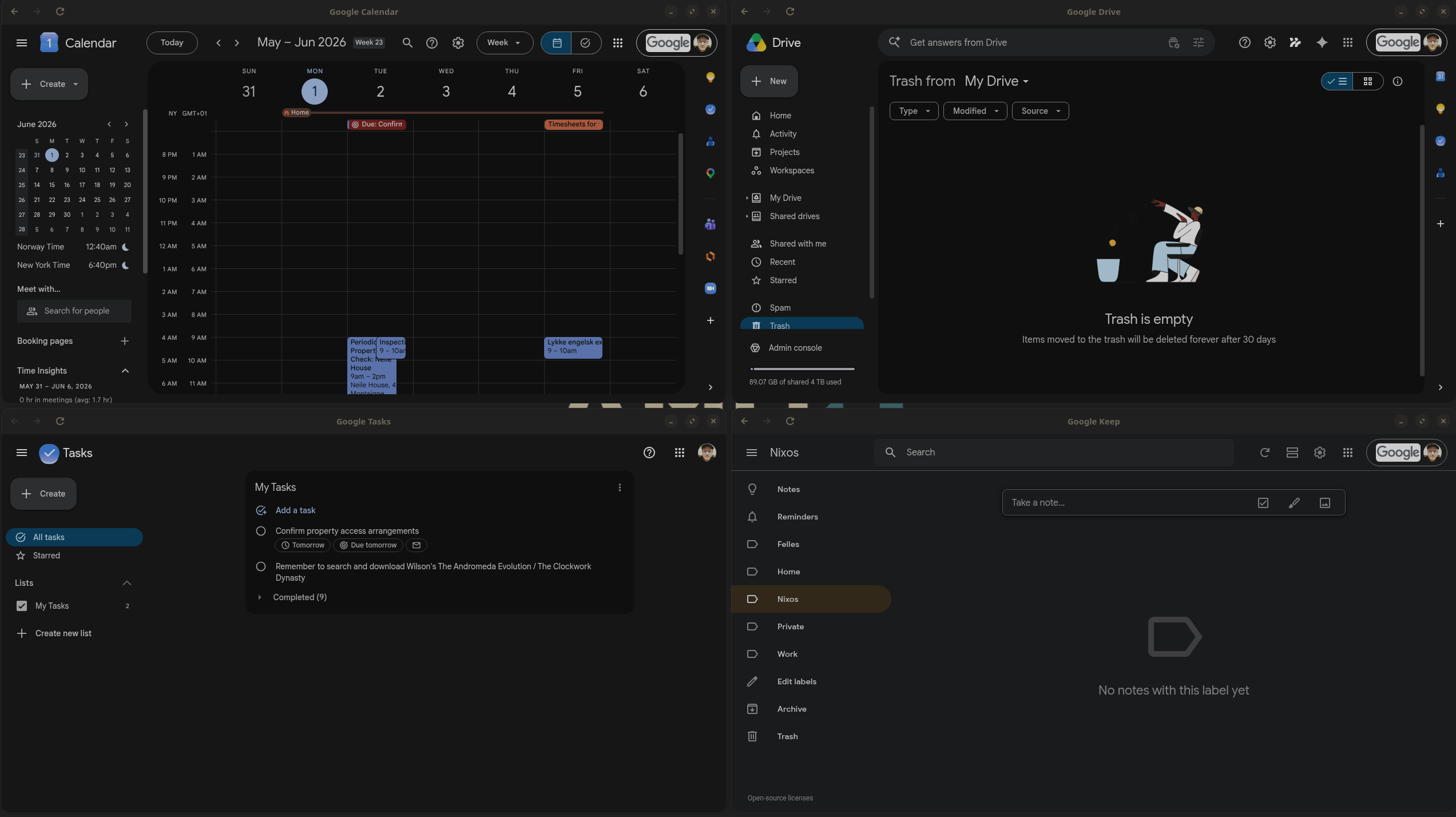Create new drawing note in Keep
Screen dimensions: 1456x817
(1294, 503)
